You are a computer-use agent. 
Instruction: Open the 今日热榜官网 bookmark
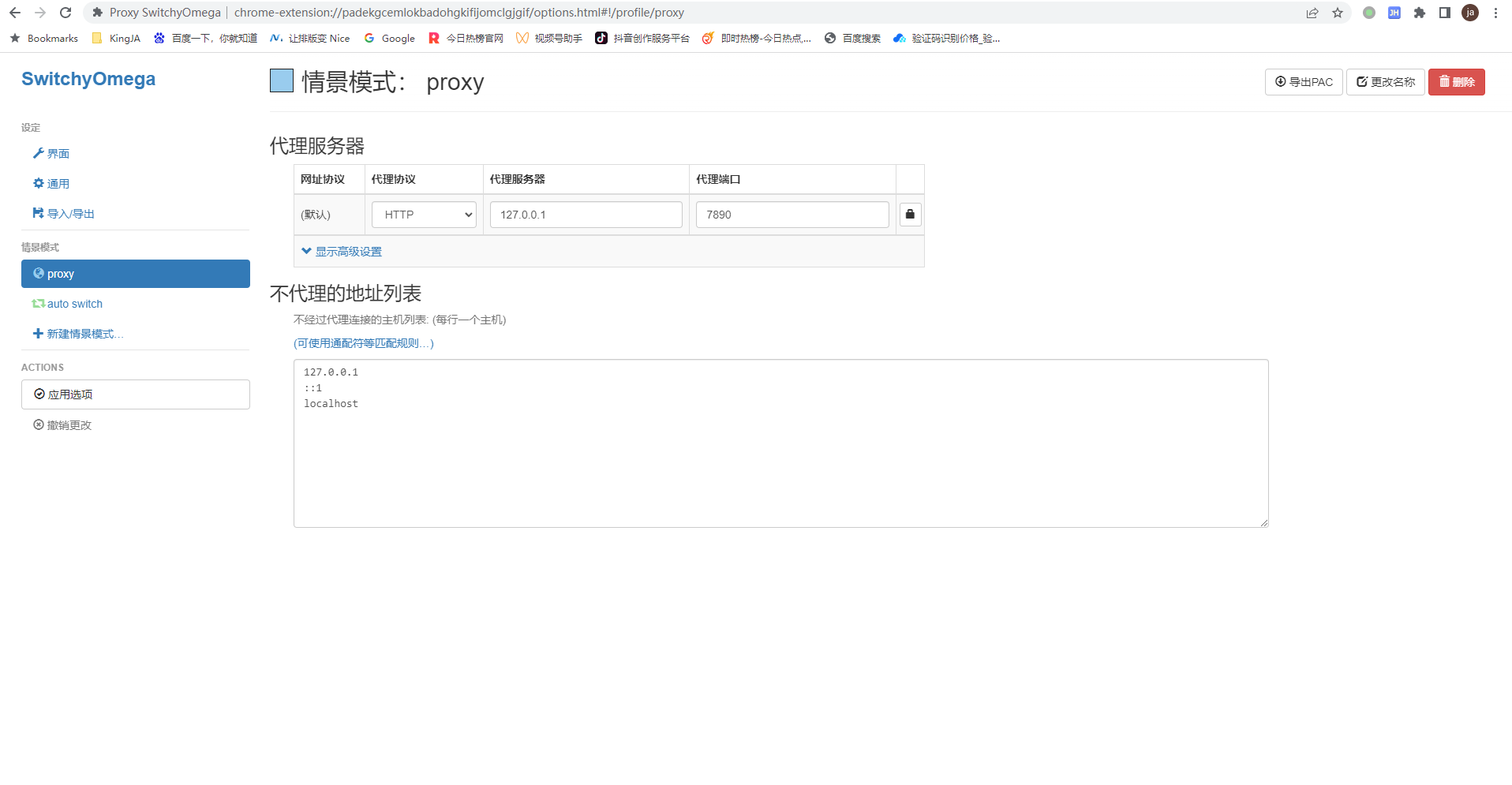tap(466, 38)
